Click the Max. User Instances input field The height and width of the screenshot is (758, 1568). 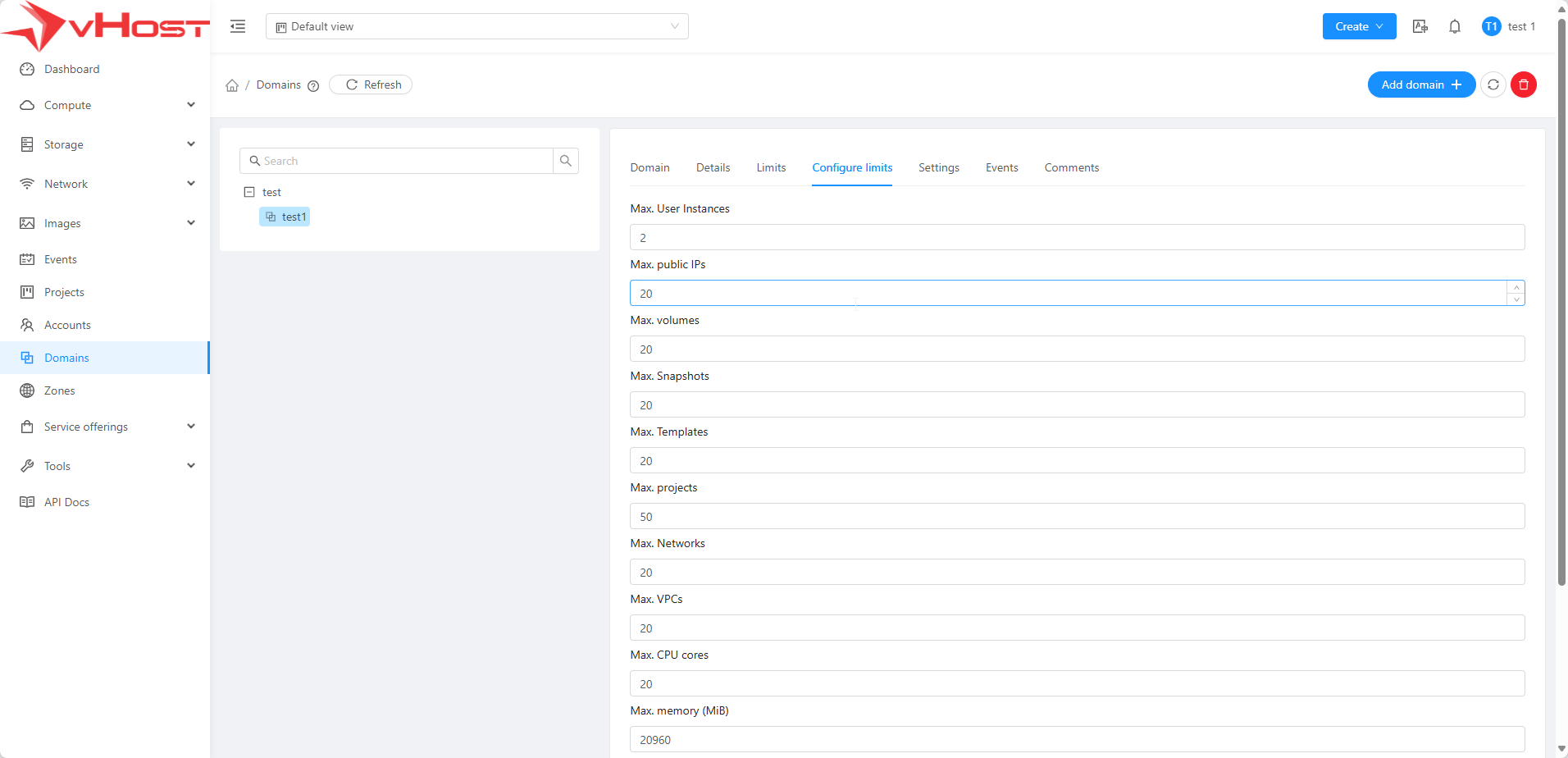(1076, 237)
